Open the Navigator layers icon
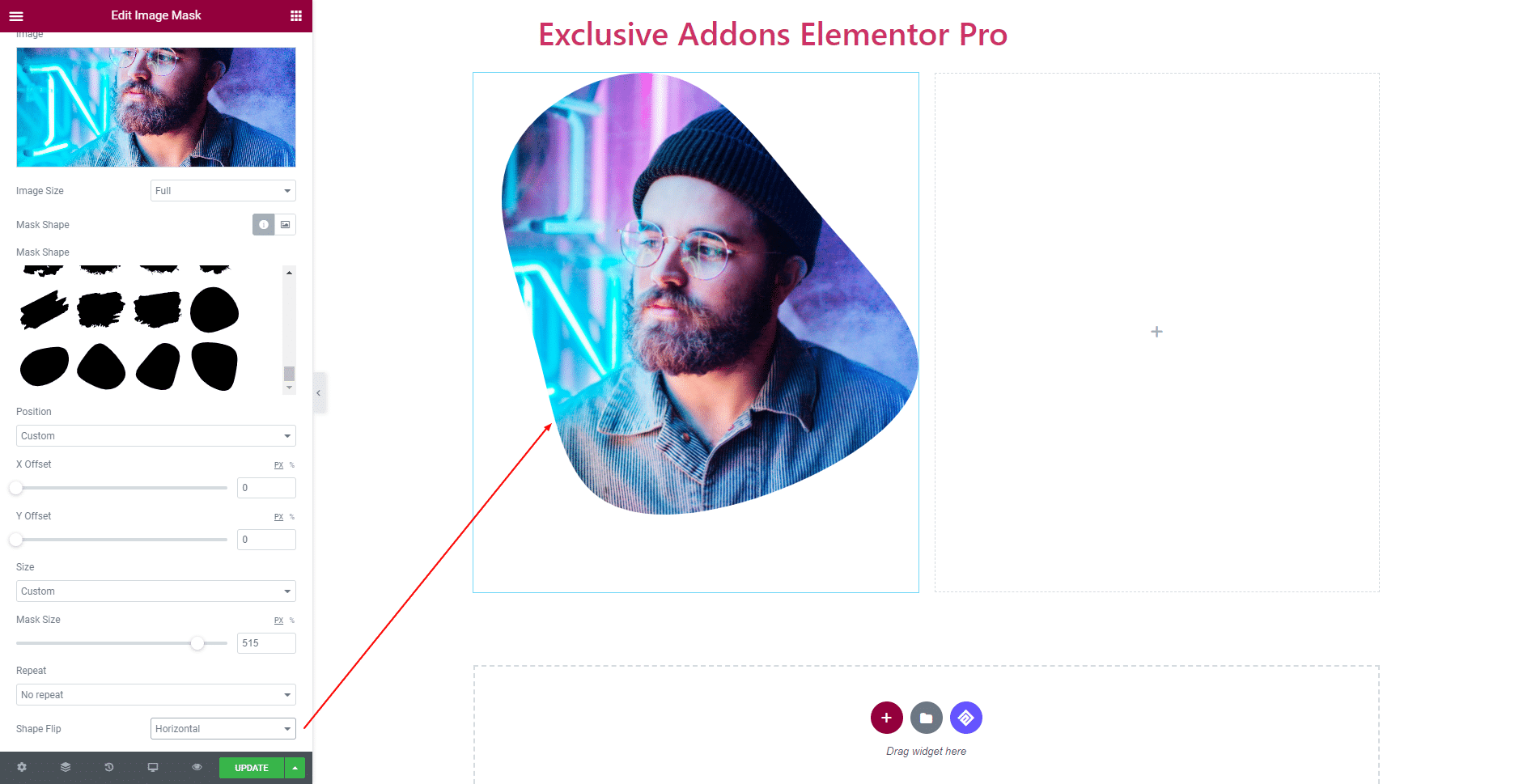Image resolution: width=1540 pixels, height=784 pixels. click(x=66, y=767)
